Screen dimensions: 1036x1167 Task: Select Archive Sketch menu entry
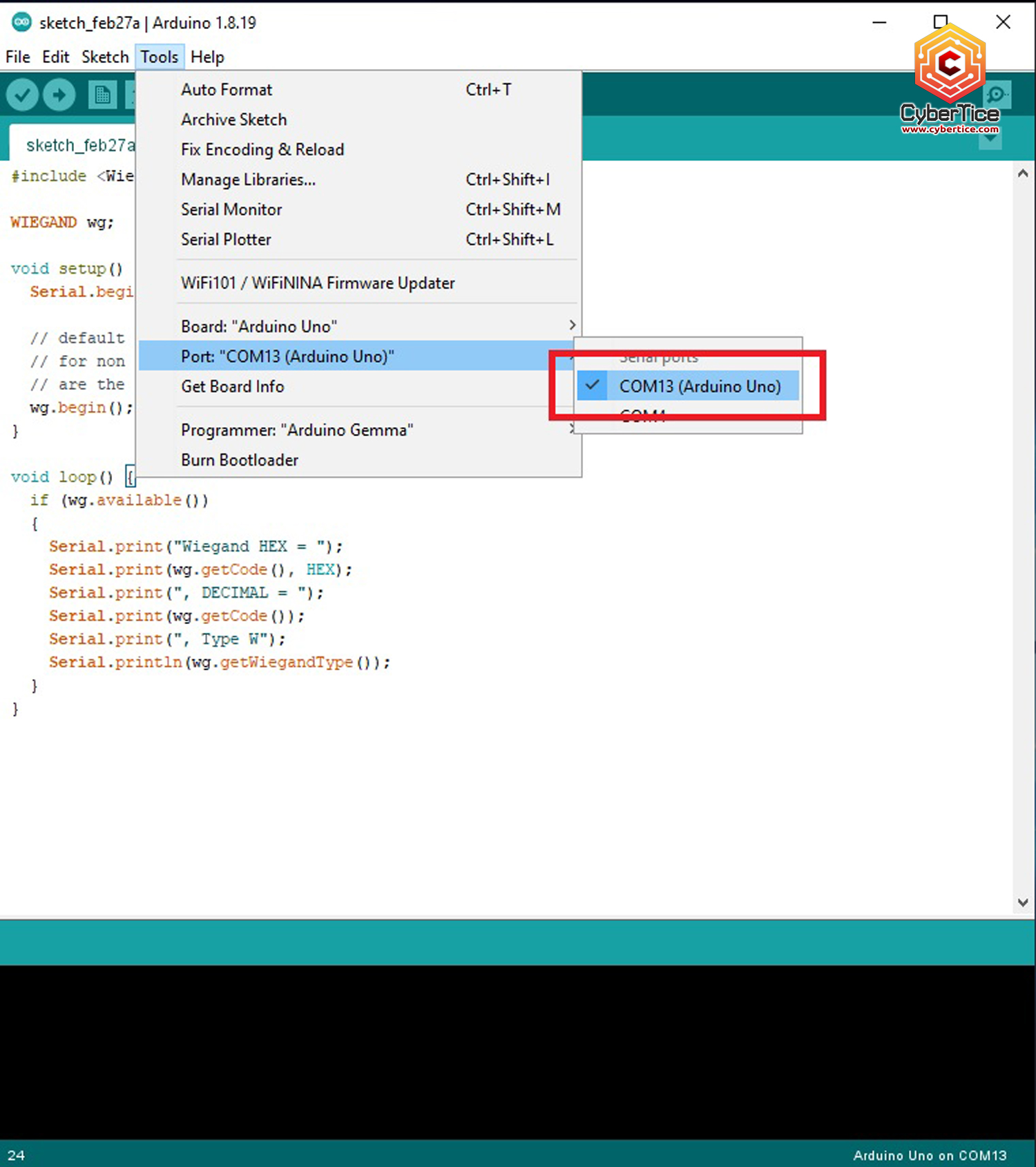tap(359, 120)
